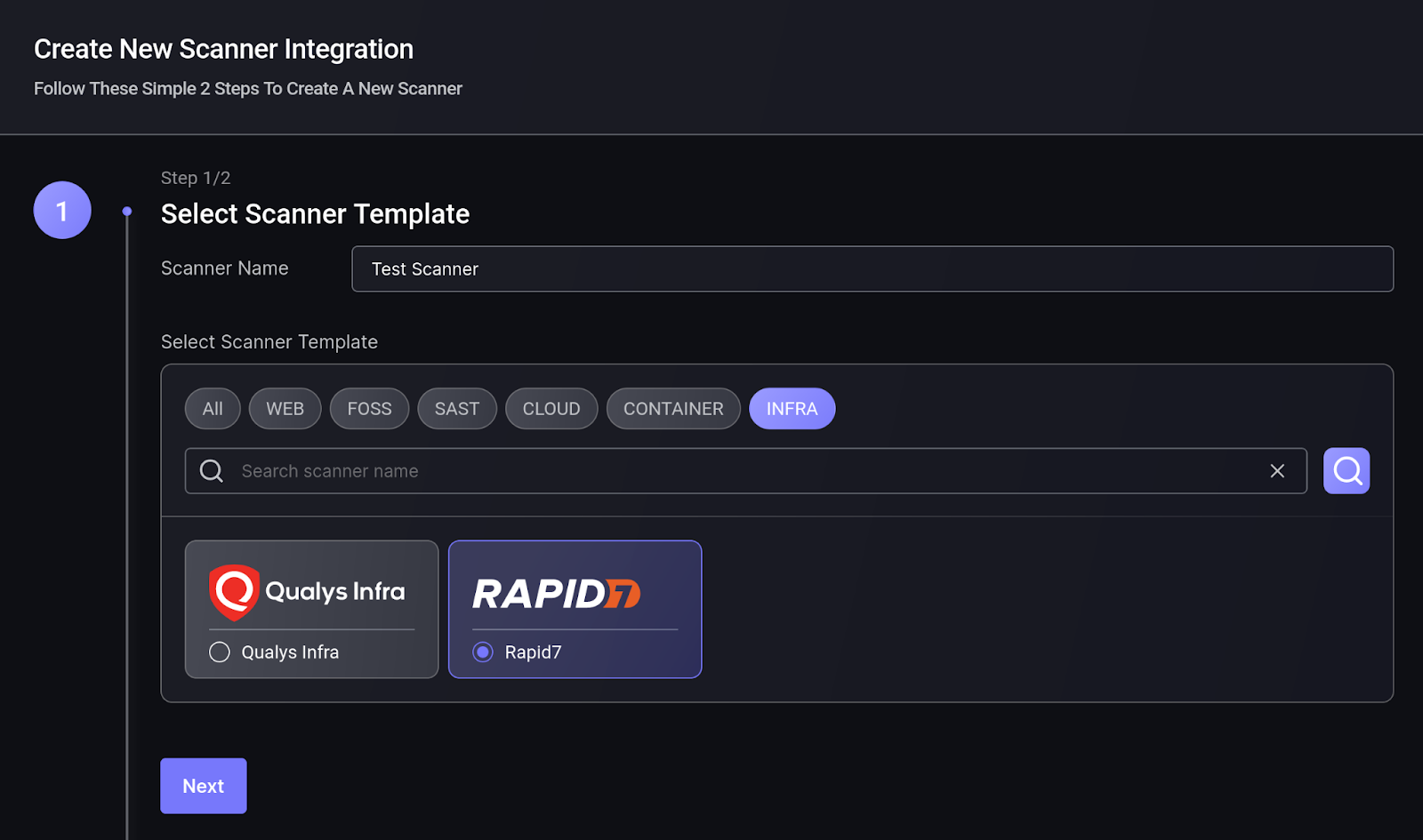
Task: Click the 'Step 1/2' text
Action: point(196,178)
